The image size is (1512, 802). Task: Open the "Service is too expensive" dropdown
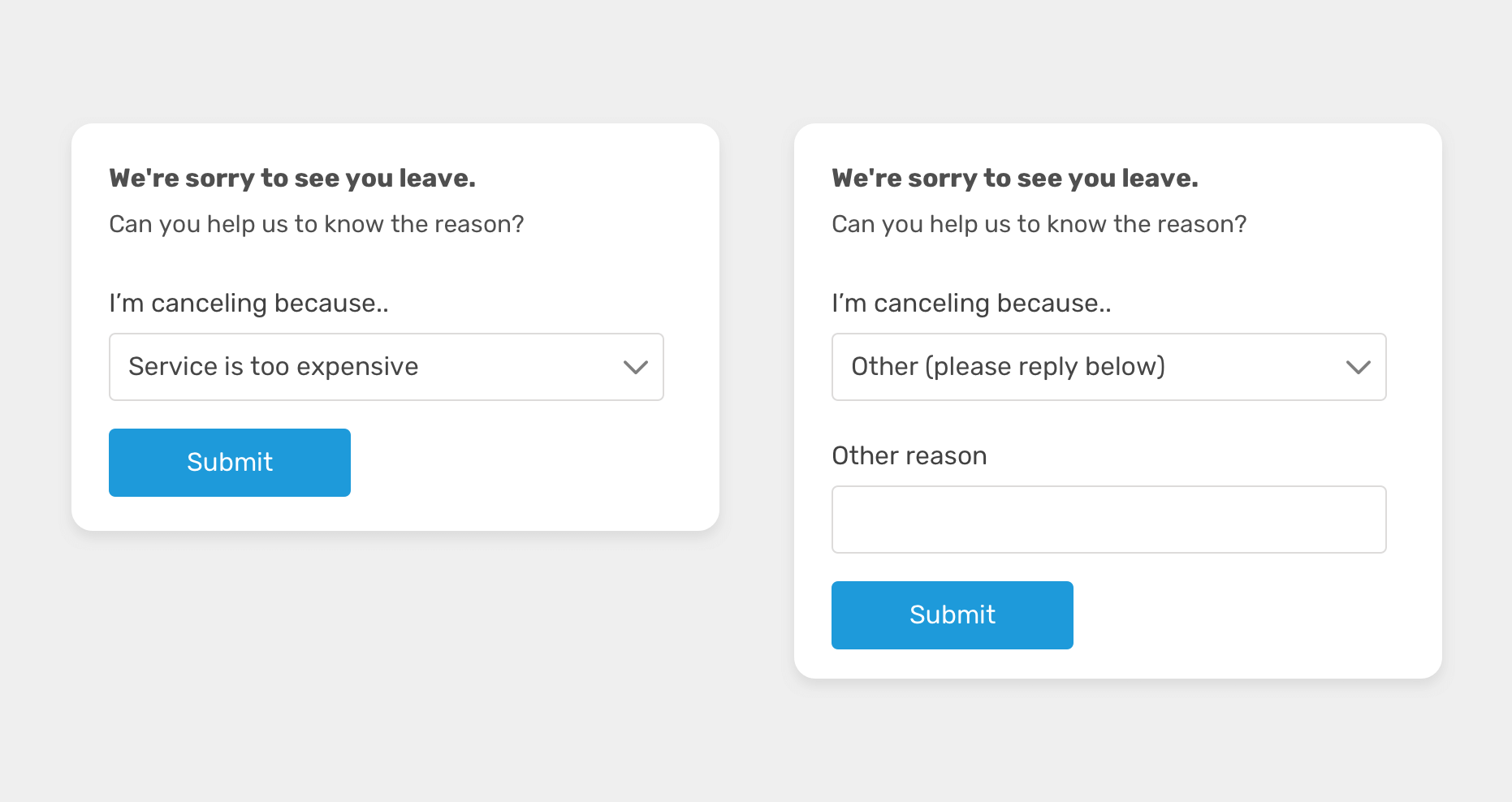[386, 367]
